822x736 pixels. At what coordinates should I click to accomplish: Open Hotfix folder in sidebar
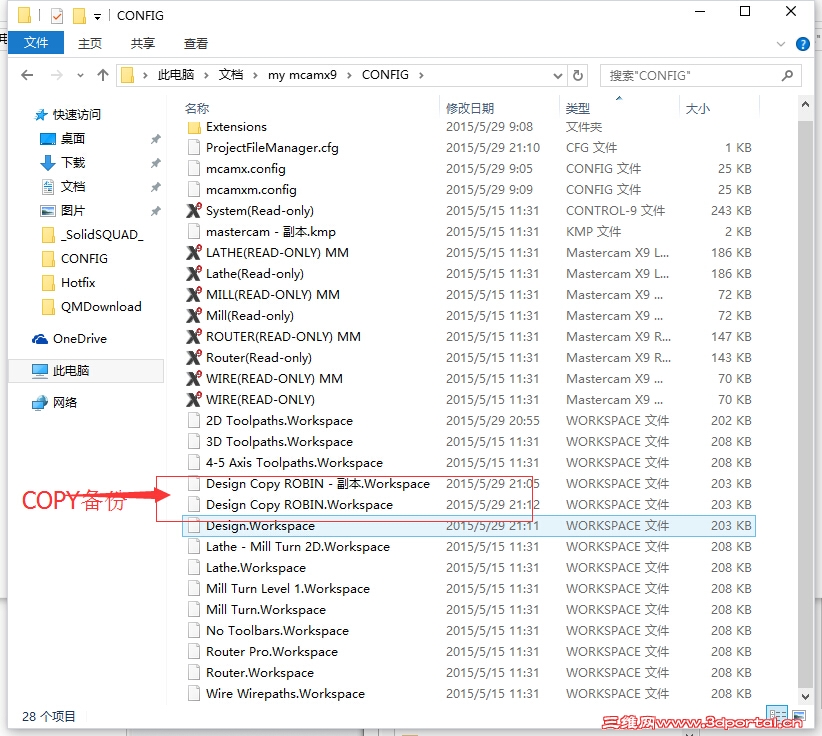tap(78, 283)
